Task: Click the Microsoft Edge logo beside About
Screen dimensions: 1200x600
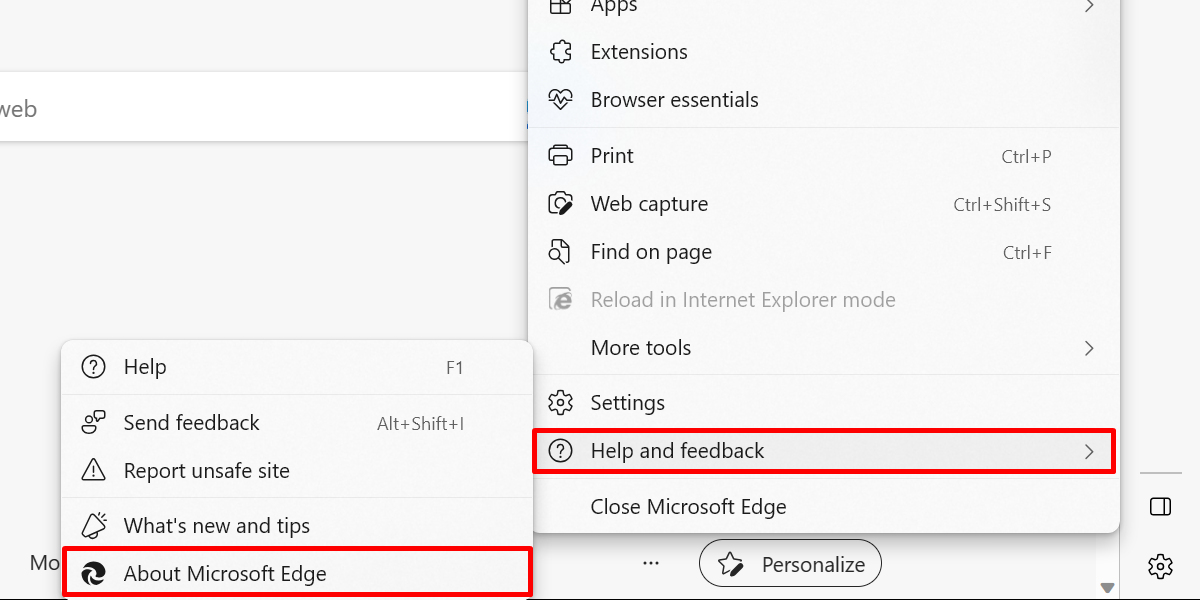Action: pyautogui.click(x=92, y=572)
